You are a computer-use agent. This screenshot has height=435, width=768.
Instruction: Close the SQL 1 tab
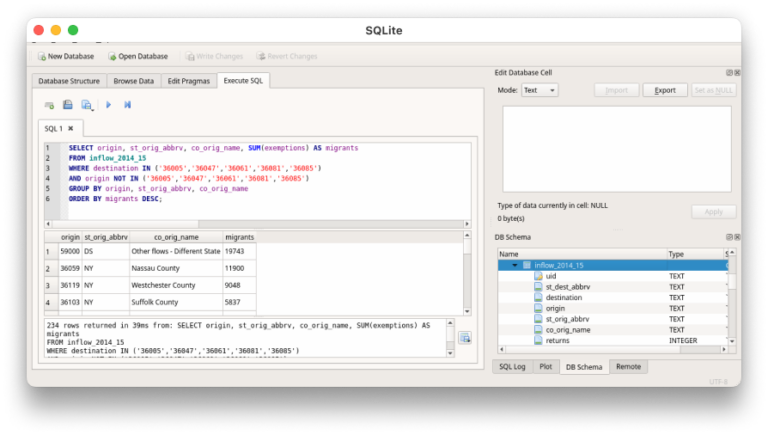coord(71,128)
